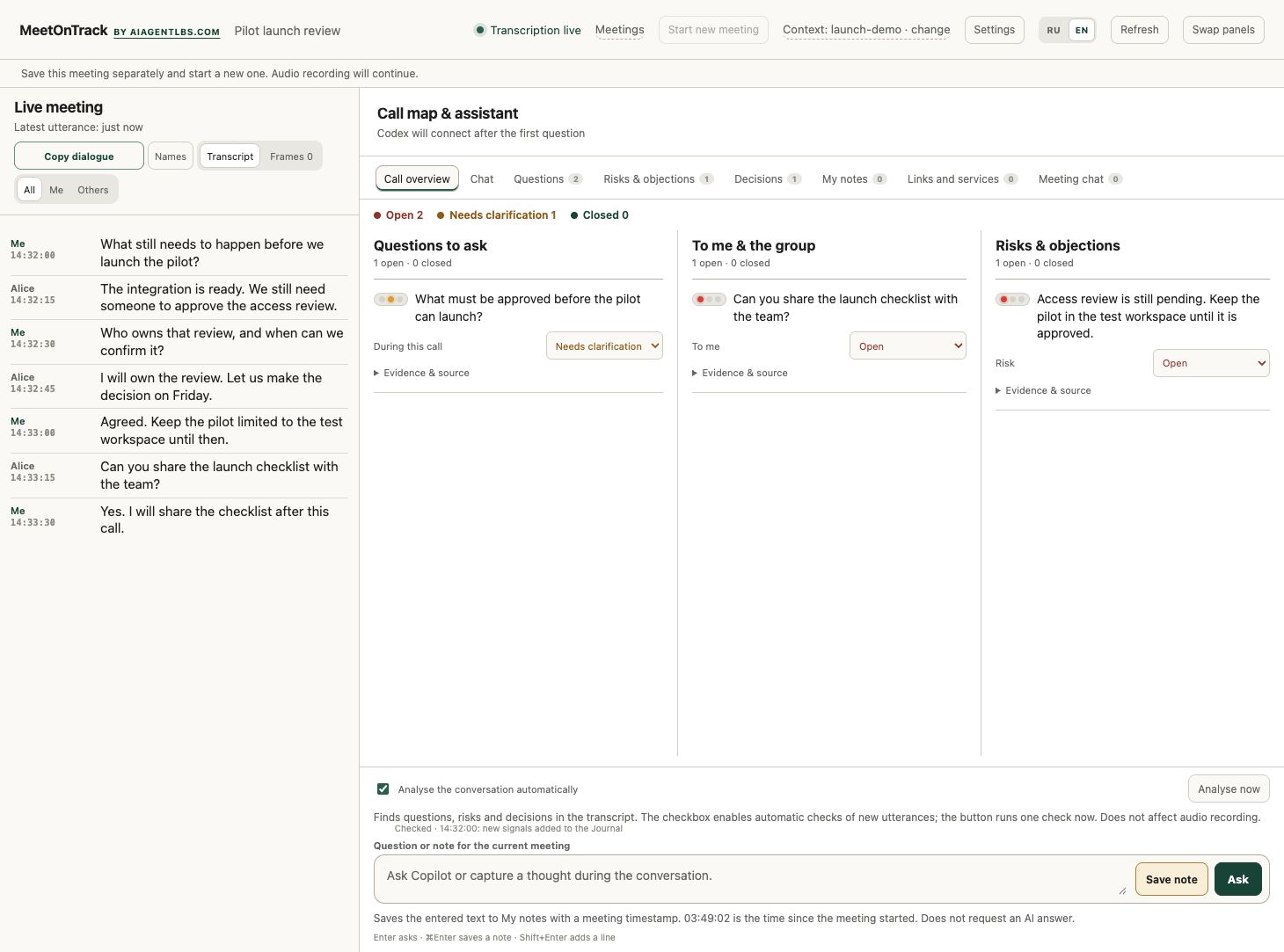
Task: Click the Ask button
Action: click(x=1238, y=879)
